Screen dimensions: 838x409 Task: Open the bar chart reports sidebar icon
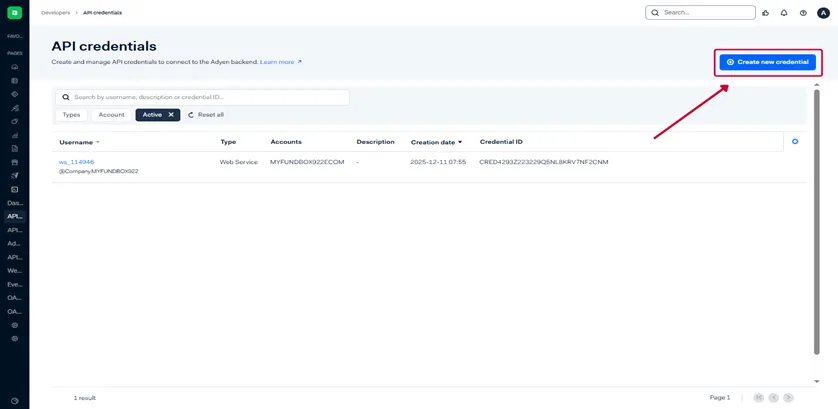[x=14, y=135]
